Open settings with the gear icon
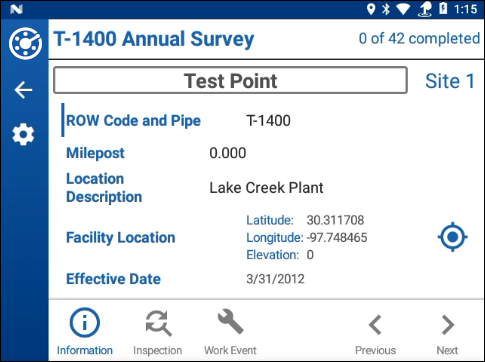Image resolution: width=485 pixels, height=362 pixels. click(23, 134)
